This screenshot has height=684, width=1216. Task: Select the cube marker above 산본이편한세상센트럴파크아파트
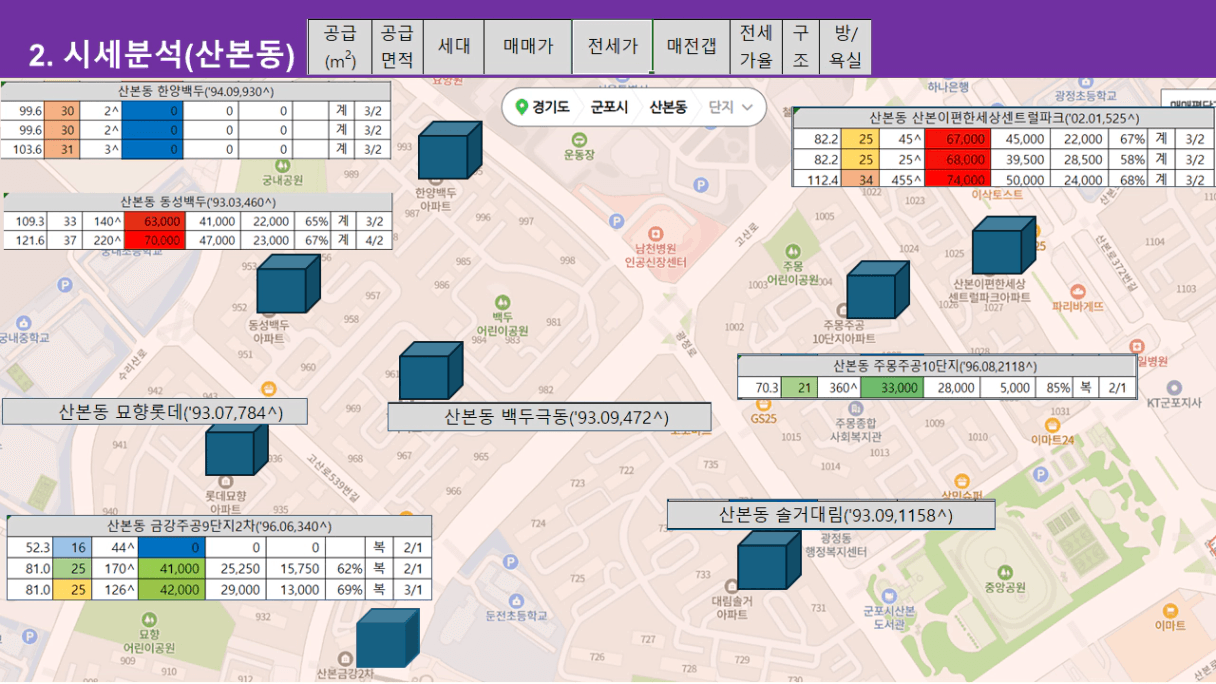coord(1003,246)
